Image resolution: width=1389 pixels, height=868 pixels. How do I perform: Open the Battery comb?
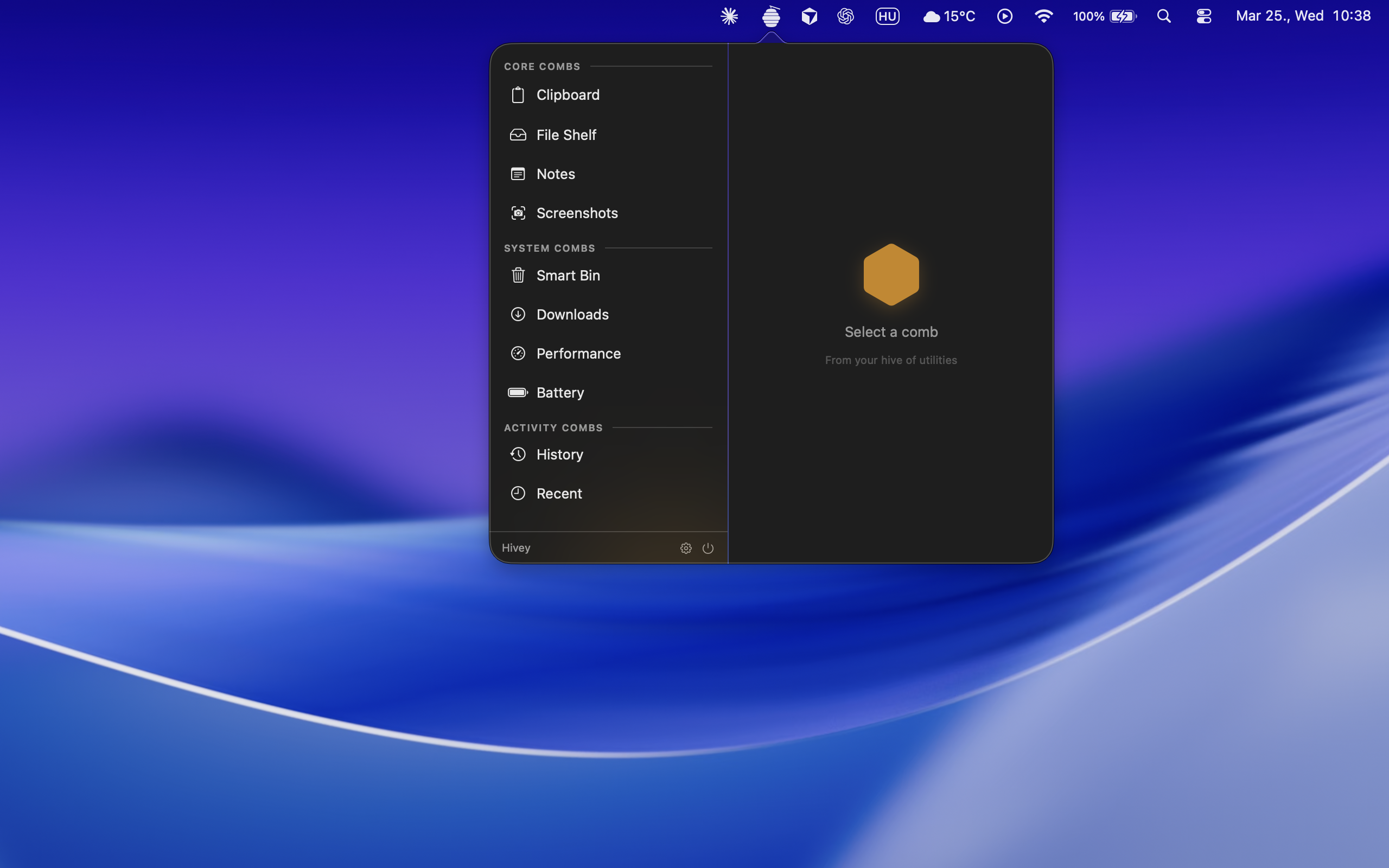(559, 393)
